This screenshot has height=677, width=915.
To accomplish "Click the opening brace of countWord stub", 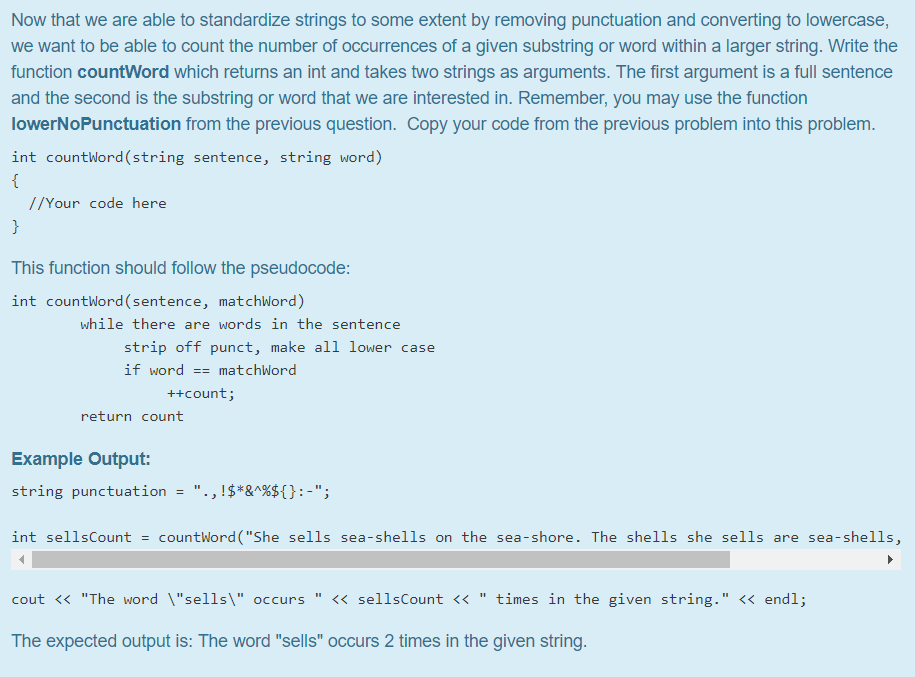I will click(15, 180).
